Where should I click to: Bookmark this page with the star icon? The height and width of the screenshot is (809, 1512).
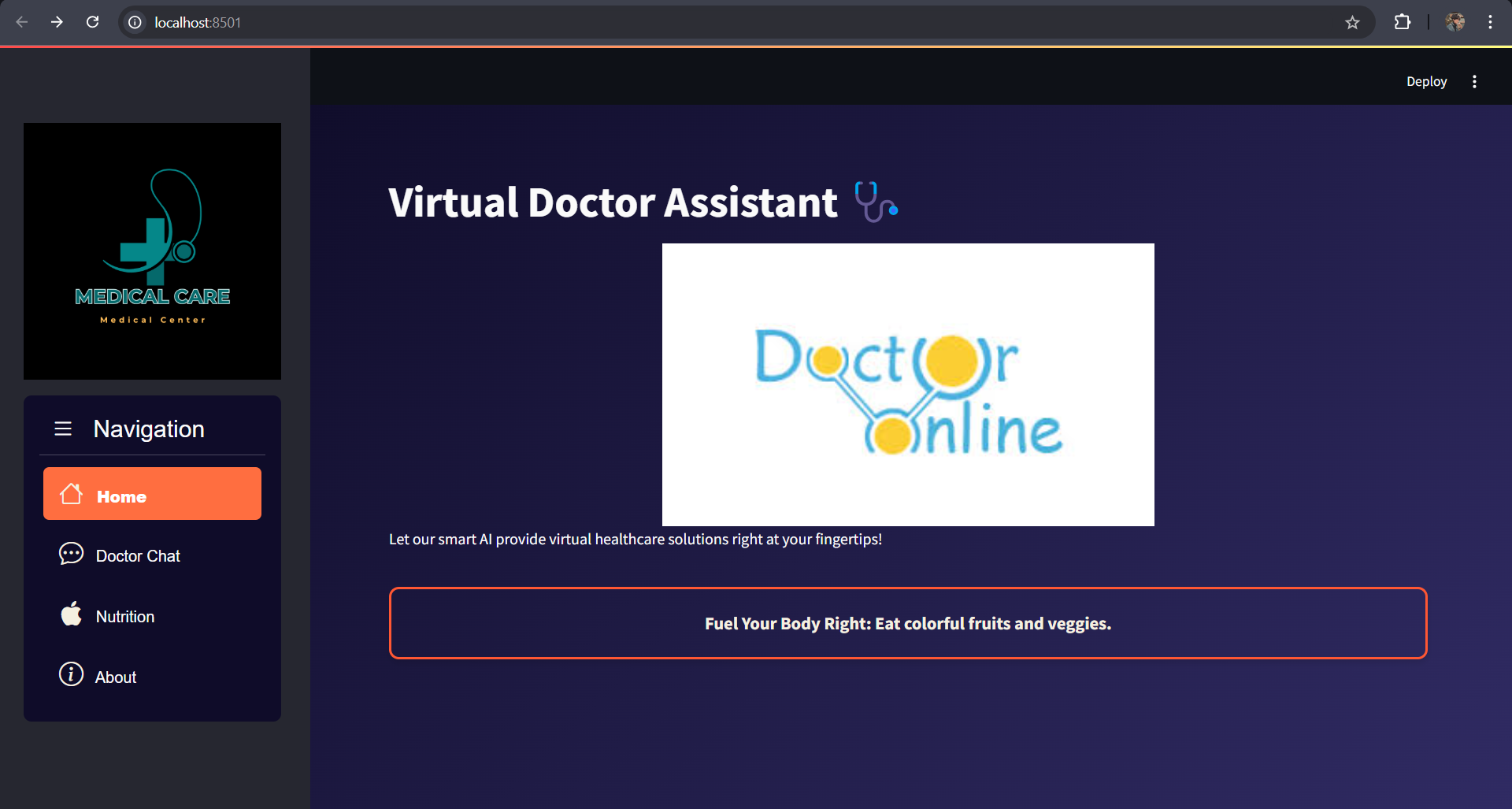coord(1352,23)
